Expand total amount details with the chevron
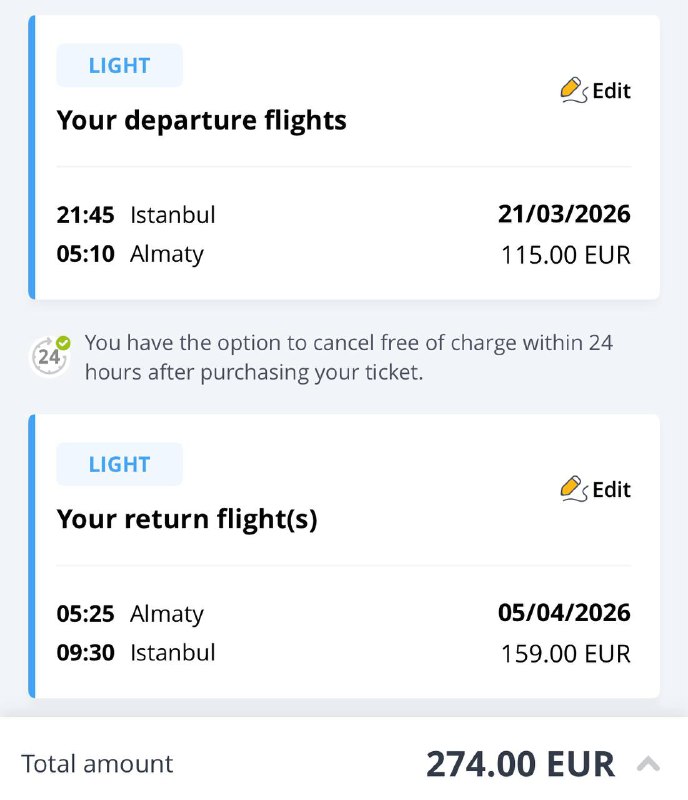688x800 pixels. (648, 765)
